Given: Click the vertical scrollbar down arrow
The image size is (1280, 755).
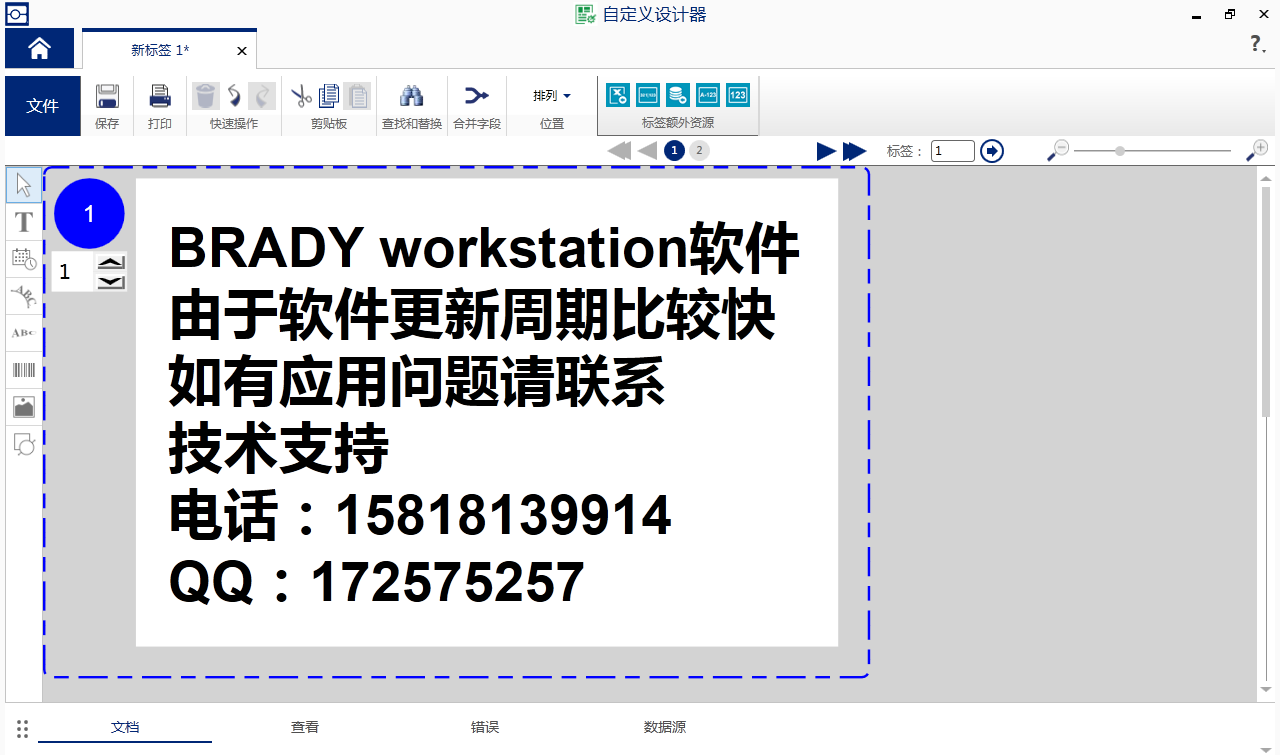Looking at the screenshot, I should pos(1266,690).
